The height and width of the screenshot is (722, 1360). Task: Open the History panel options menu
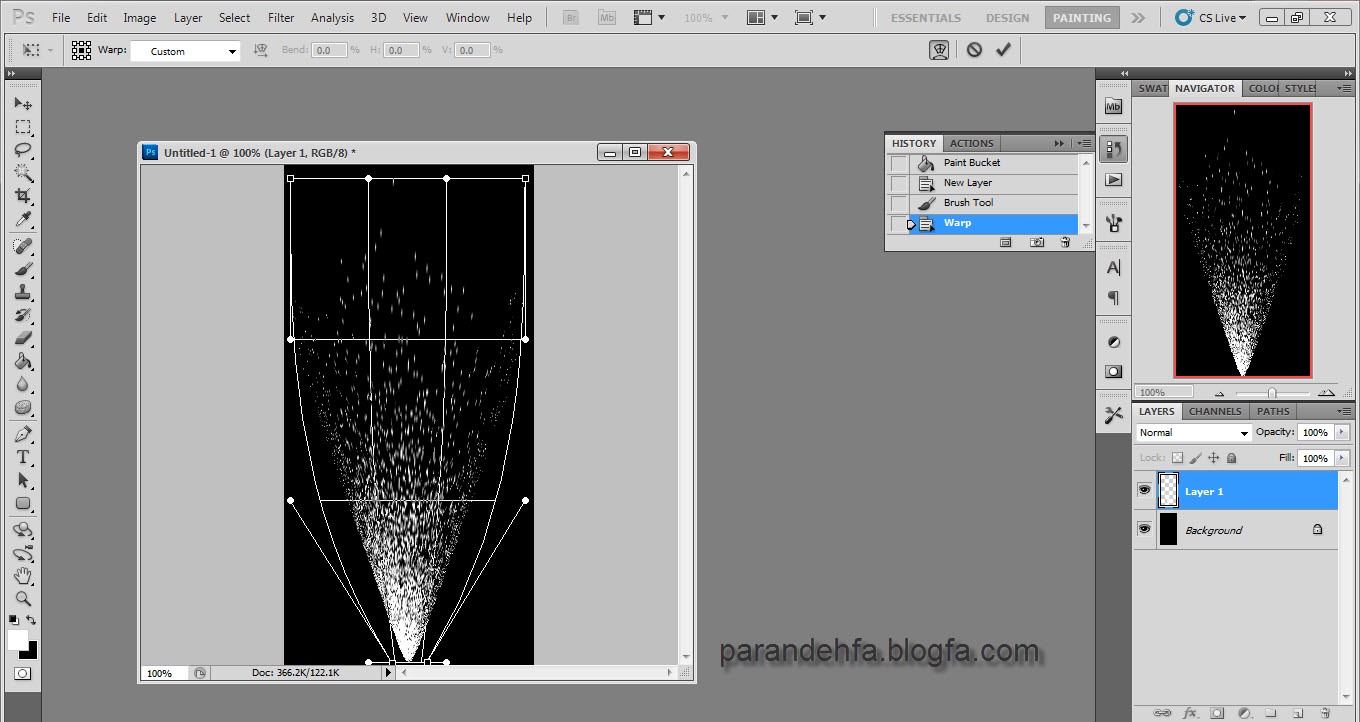point(1084,143)
